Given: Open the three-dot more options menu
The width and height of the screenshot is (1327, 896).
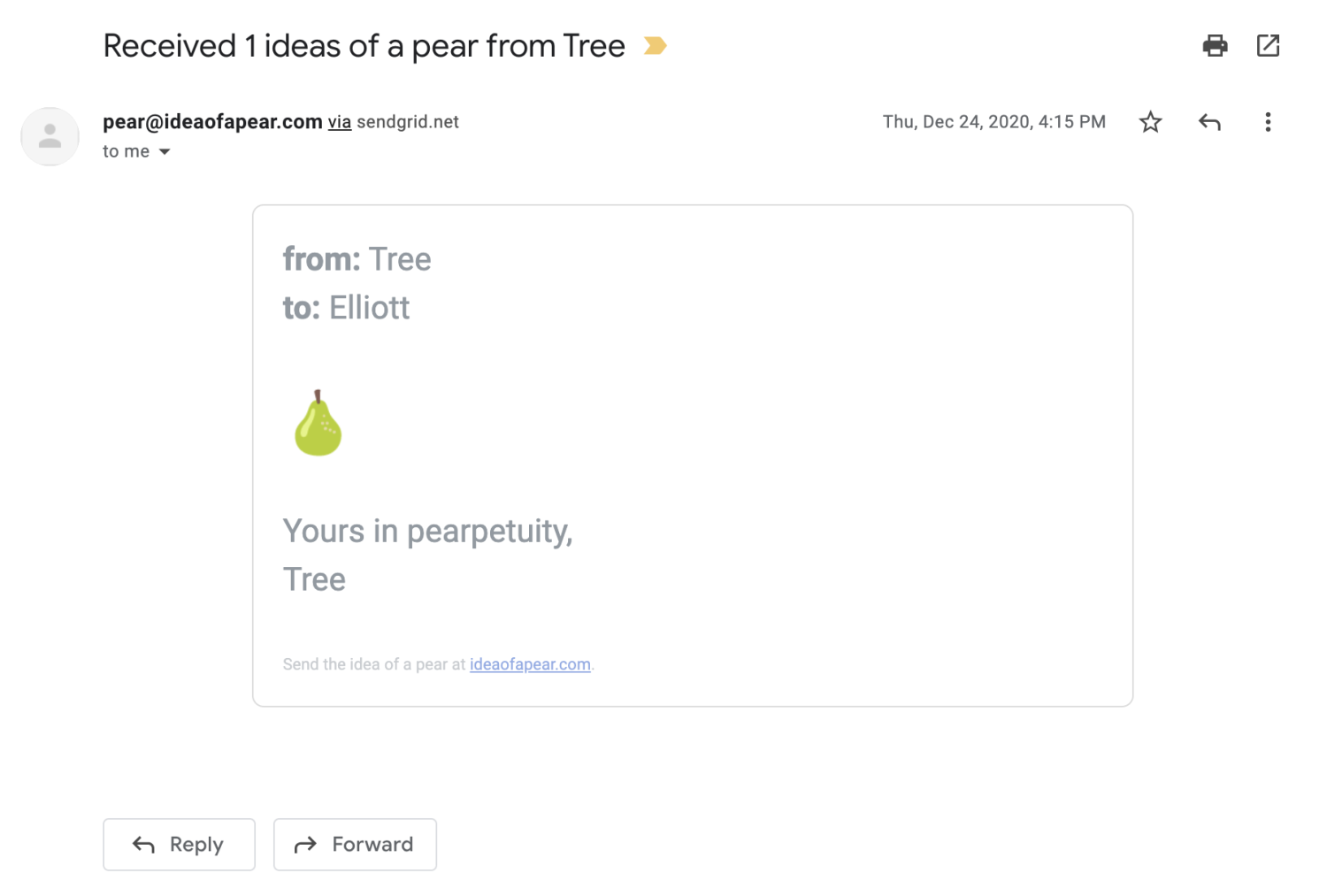Looking at the screenshot, I should [1268, 122].
